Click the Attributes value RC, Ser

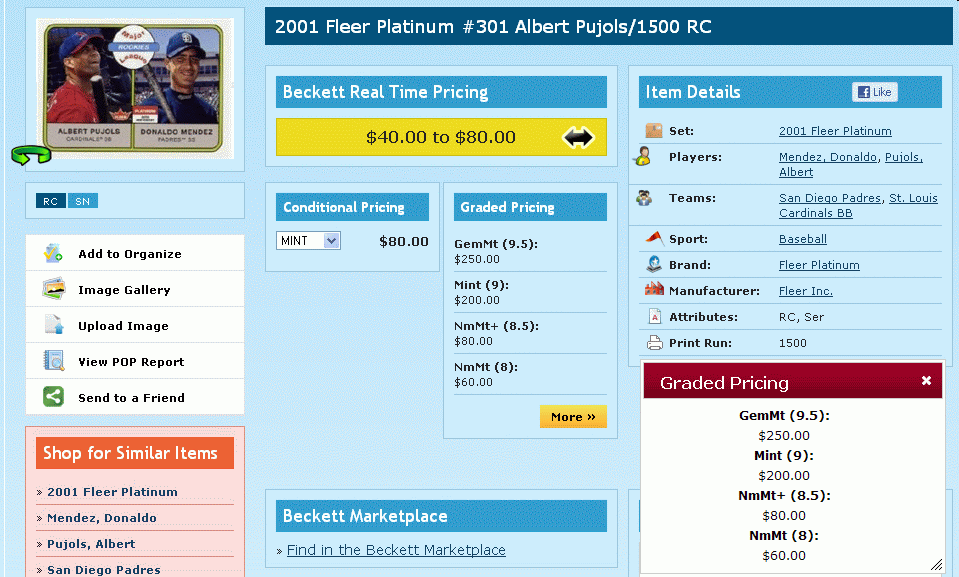tap(801, 317)
